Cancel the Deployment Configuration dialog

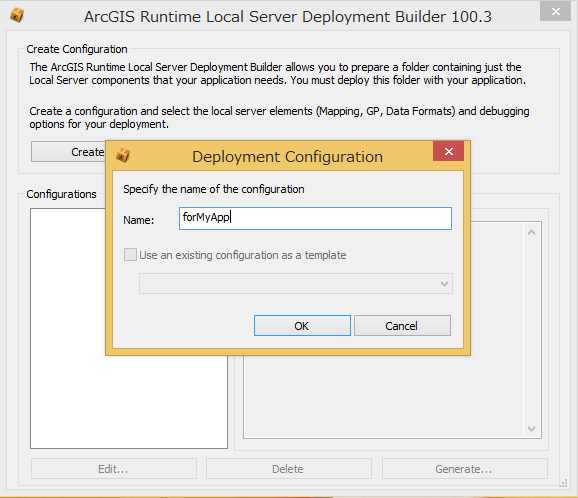(402, 325)
